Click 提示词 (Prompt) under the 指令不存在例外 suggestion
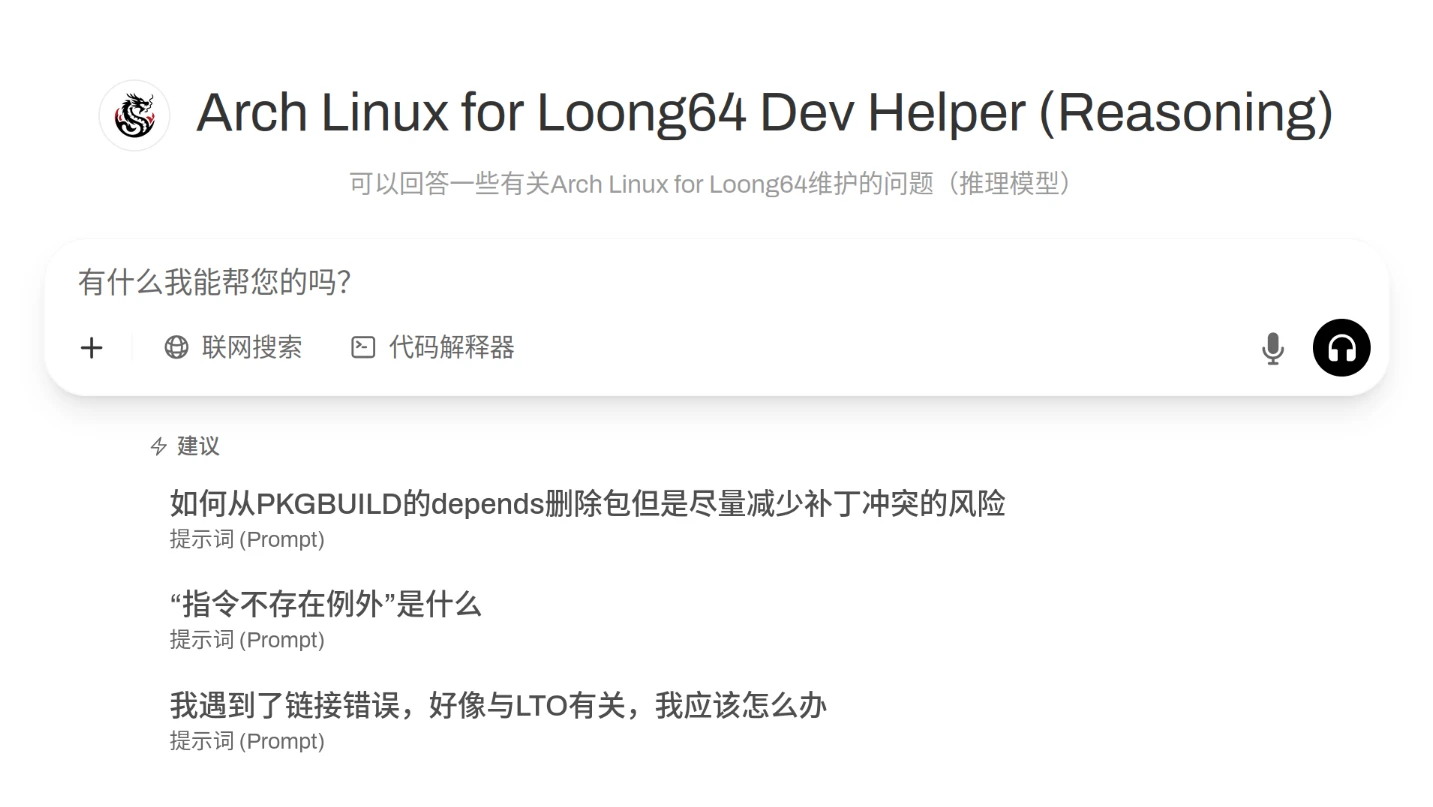 coord(247,640)
